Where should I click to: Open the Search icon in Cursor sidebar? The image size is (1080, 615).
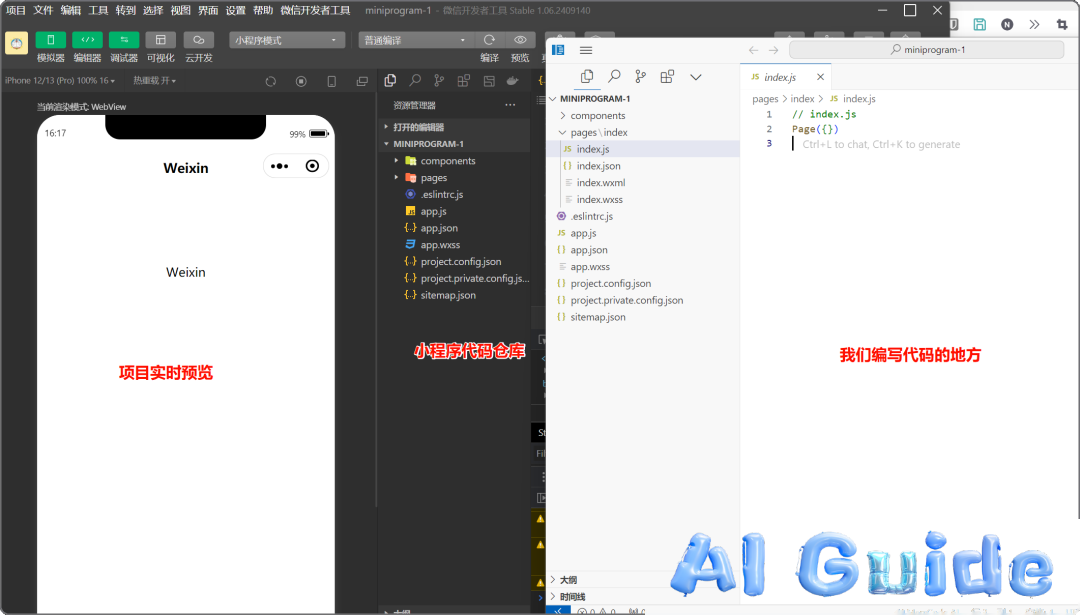pyautogui.click(x=614, y=76)
